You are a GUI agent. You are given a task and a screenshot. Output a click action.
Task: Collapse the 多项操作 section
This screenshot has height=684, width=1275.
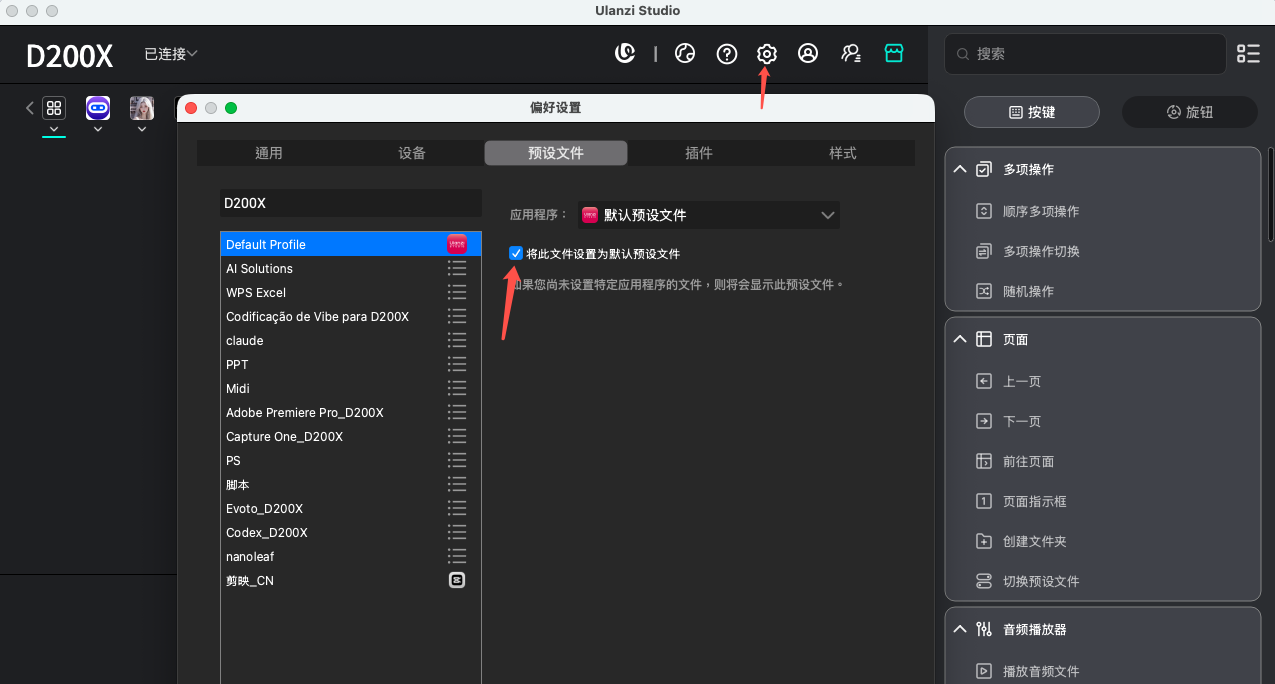tap(960, 169)
